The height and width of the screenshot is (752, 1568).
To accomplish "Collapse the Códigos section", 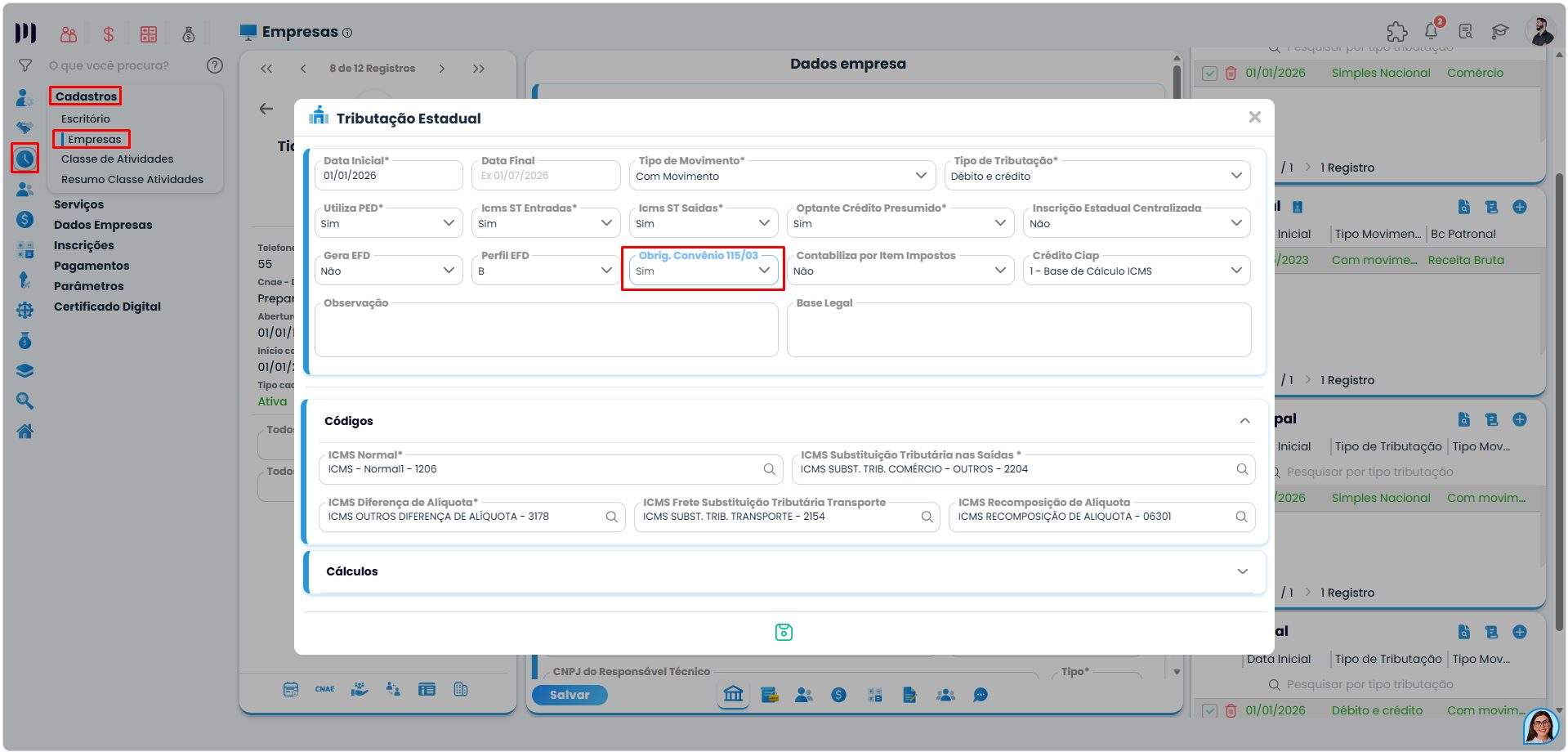I will (x=1244, y=421).
